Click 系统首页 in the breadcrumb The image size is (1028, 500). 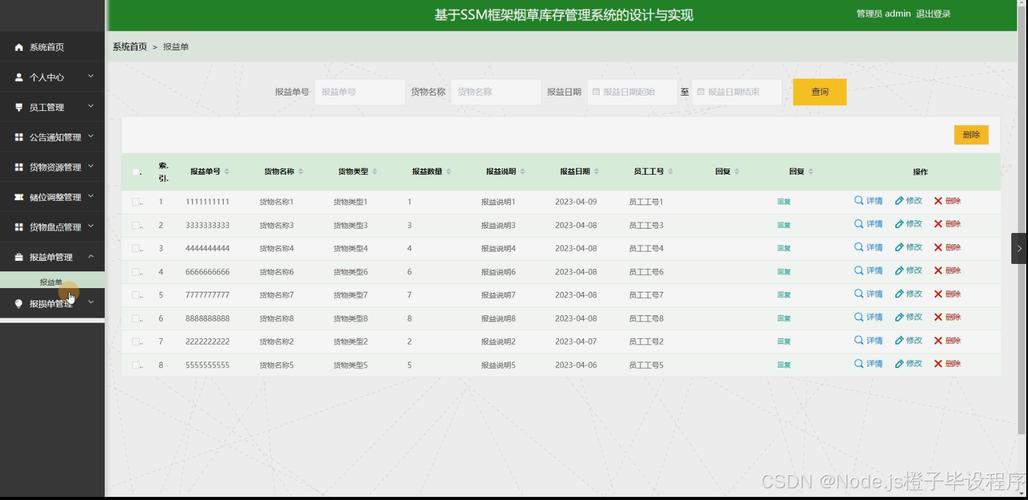click(130, 47)
